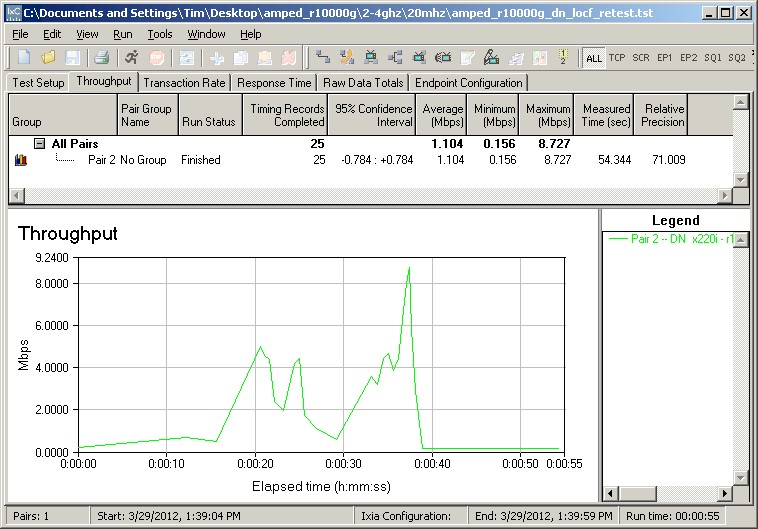Open the Window menu
This screenshot has width=758, height=529.
point(206,34)
